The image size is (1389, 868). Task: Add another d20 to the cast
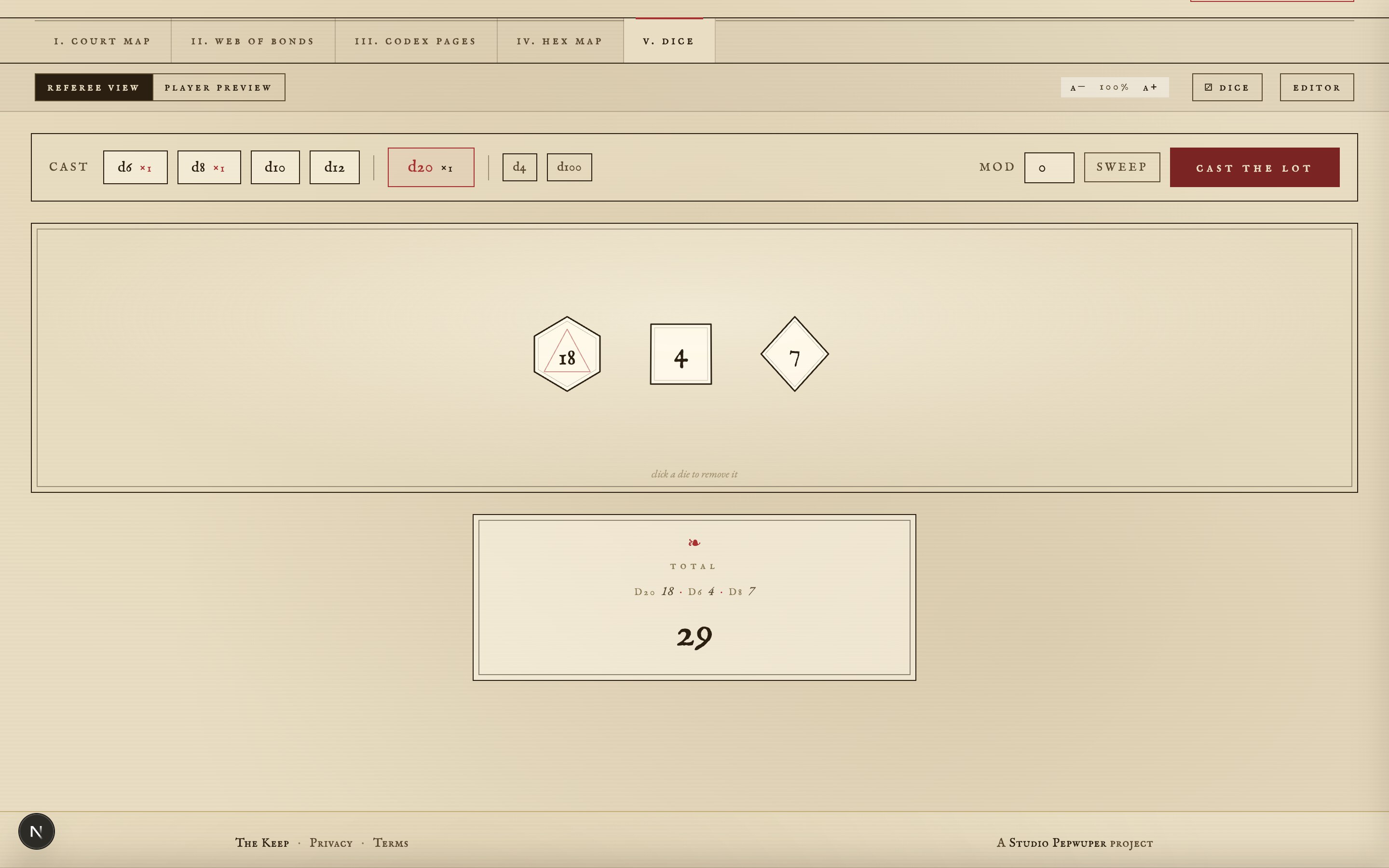[x=431, y=167]
